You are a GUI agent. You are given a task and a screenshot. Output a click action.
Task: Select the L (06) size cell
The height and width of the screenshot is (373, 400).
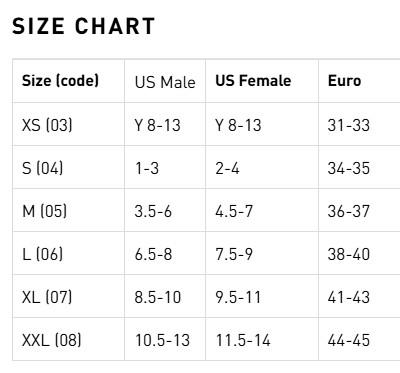tap(42, 254)
